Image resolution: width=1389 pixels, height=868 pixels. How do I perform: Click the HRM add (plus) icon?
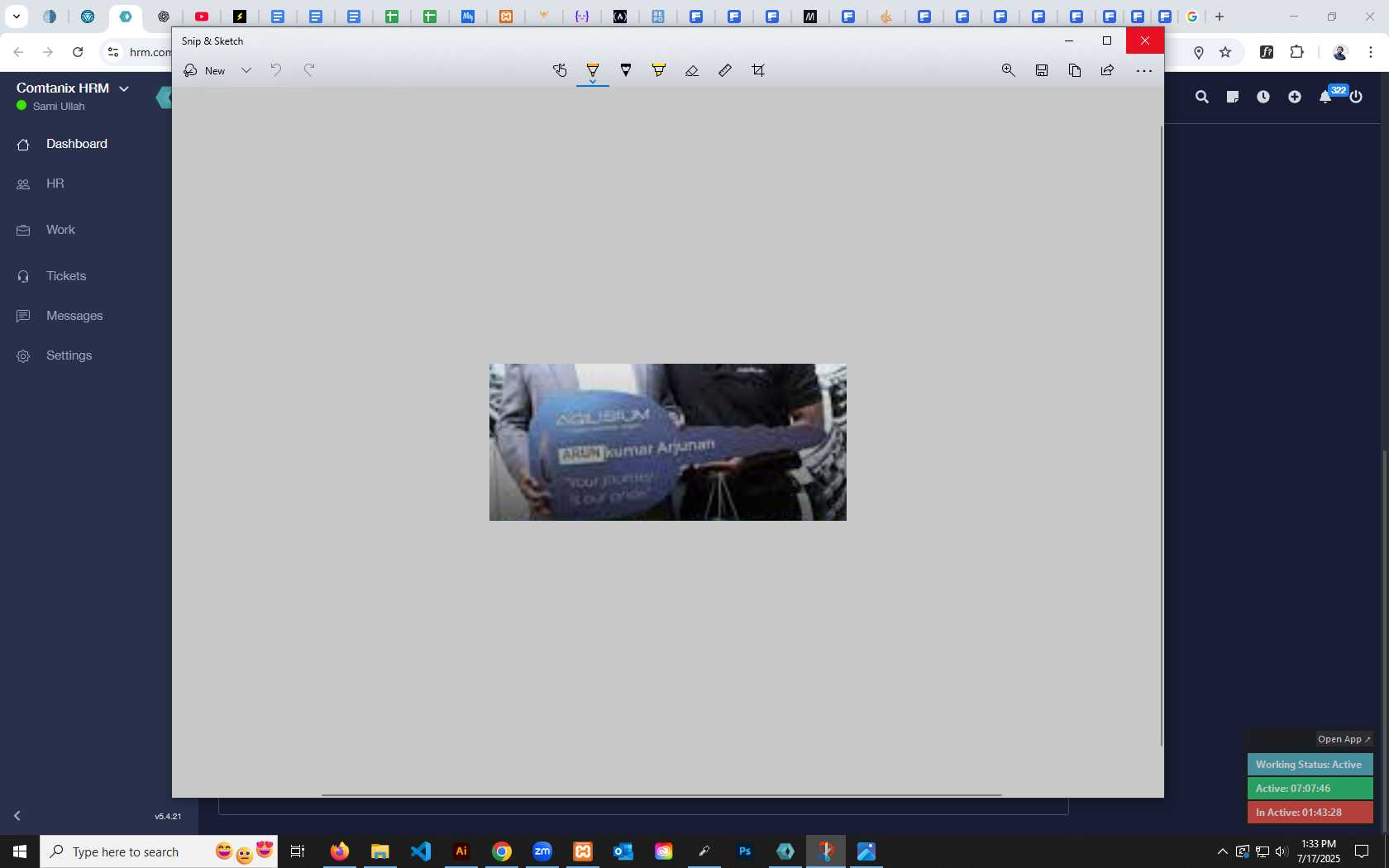1295,97
